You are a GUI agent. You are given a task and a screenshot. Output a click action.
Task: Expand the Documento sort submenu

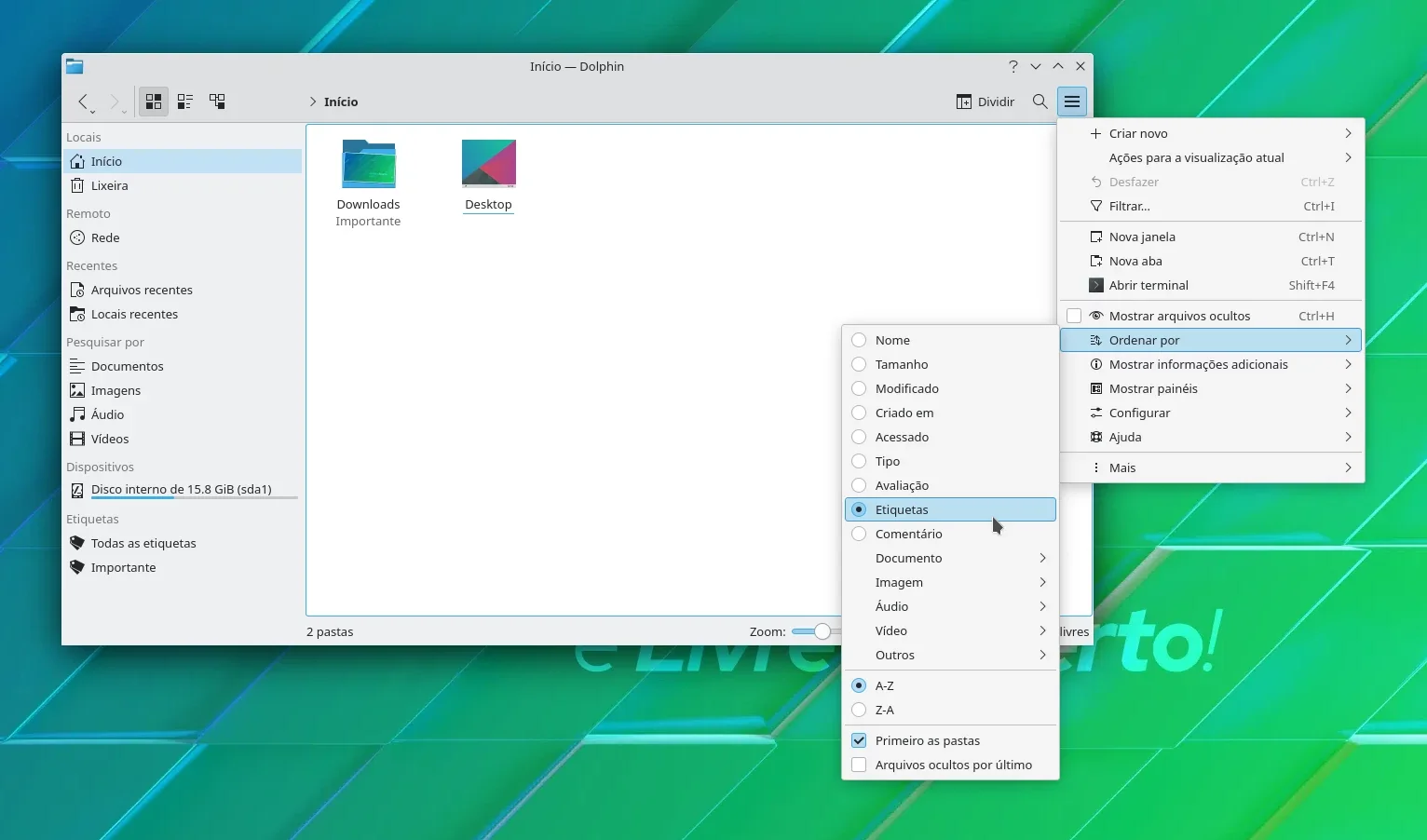950,558
